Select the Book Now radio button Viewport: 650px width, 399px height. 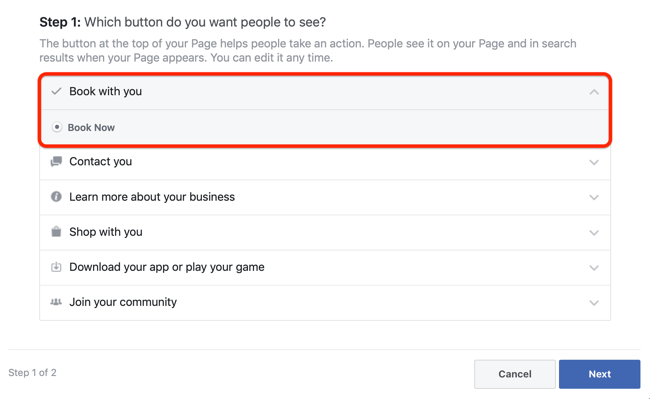(x=57, y=127)
